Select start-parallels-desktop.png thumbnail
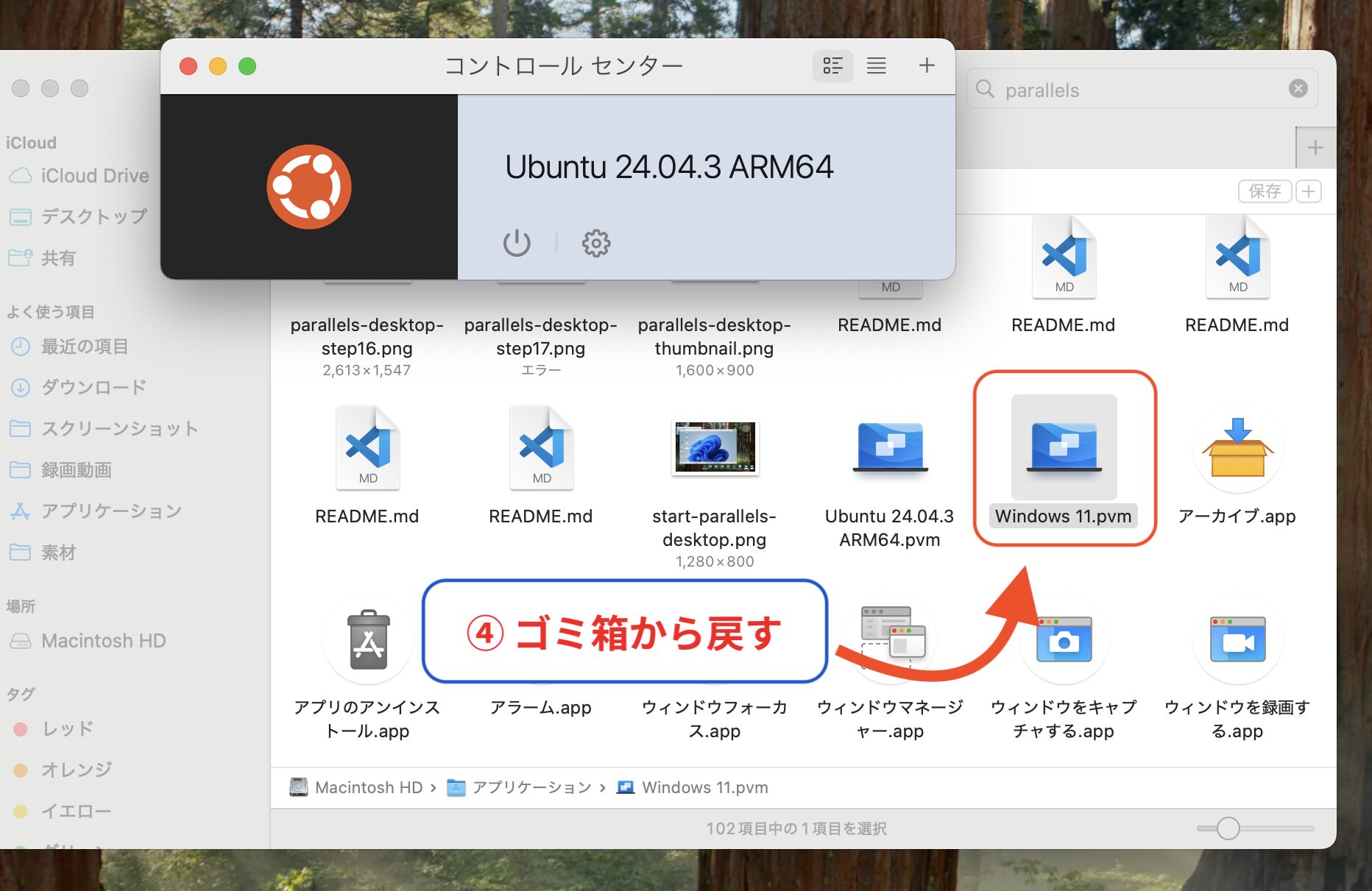The height and width of the screenshot is (891, 1372). pyautogui.click(x=715, y=447)
